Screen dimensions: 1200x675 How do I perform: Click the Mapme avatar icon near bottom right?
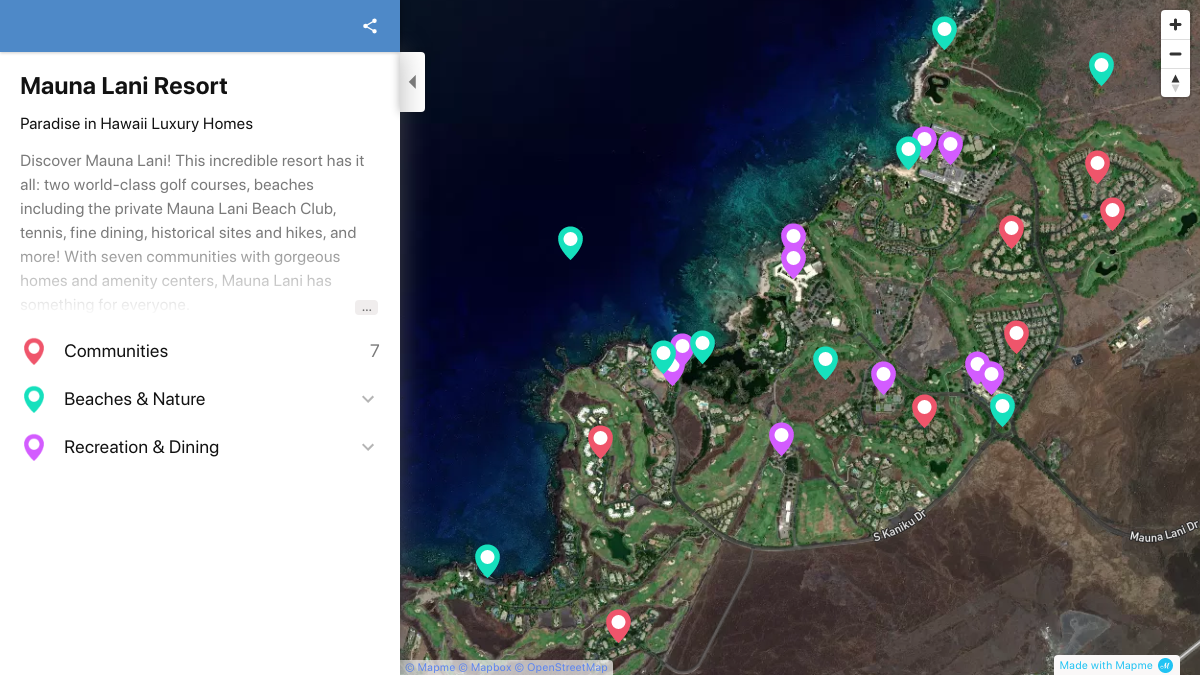tap(1164, 664)
